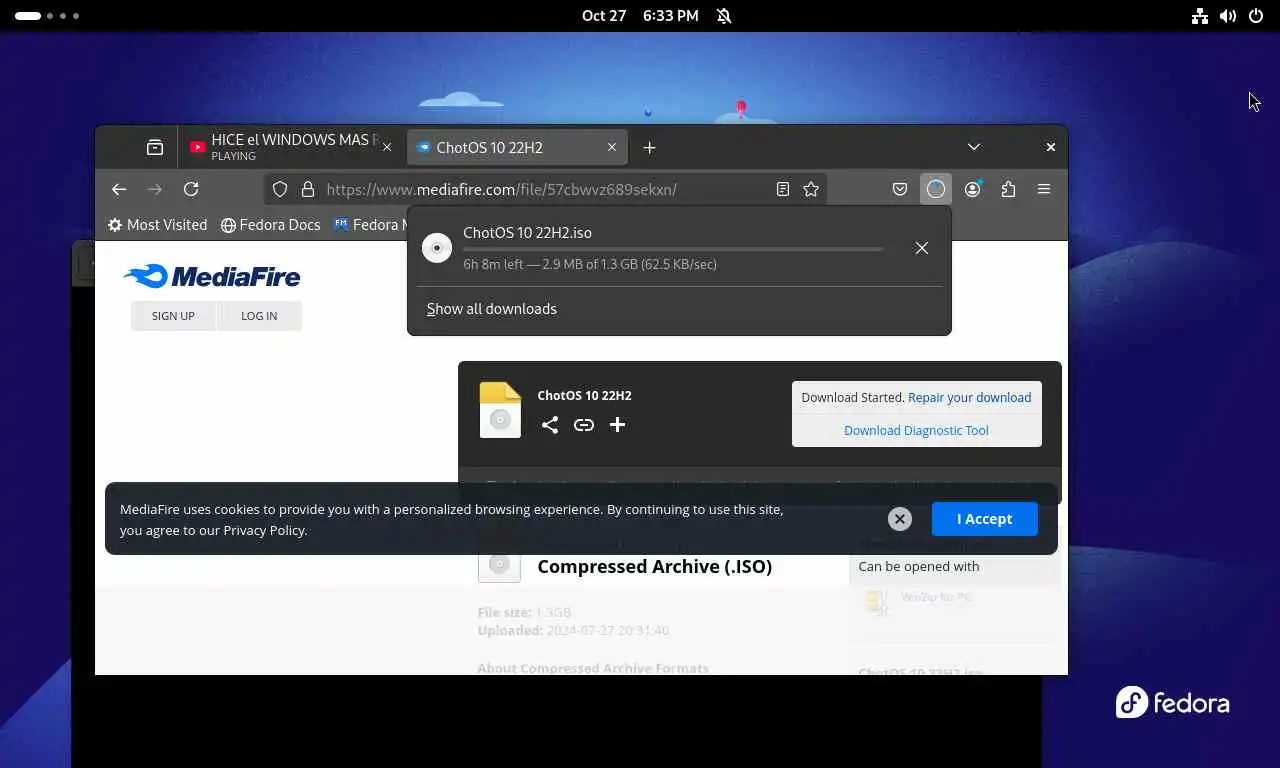Dismiss the cookie notice with X
This screenshot has width=1280, height=768.
click(900, 519)
